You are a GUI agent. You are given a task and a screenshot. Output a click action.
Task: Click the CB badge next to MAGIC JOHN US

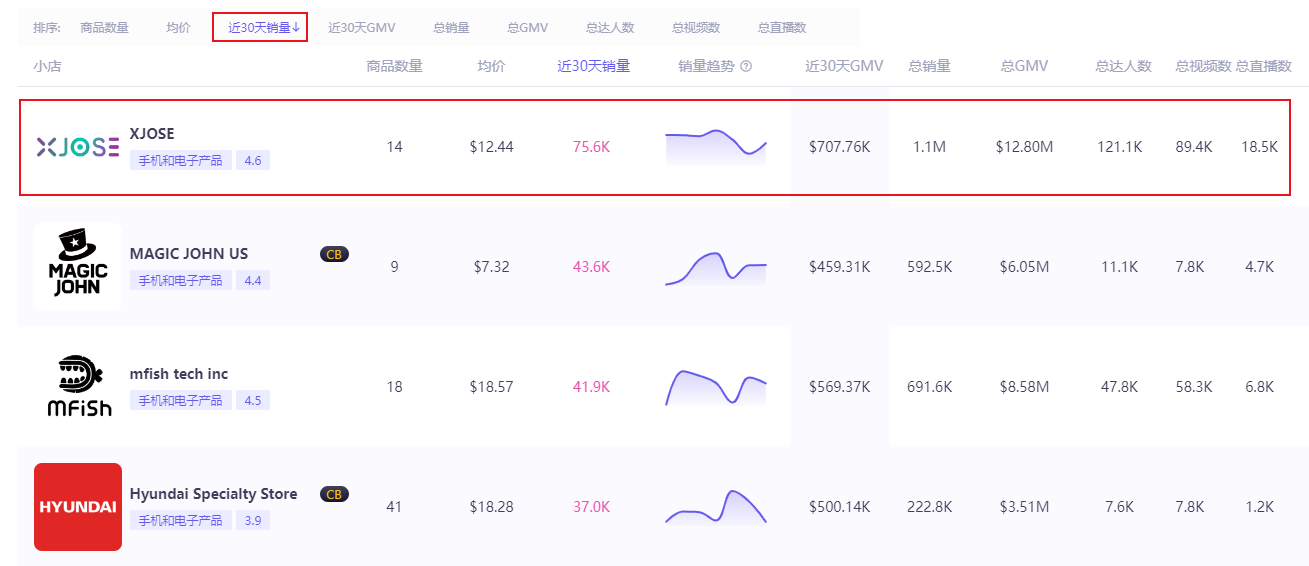pos(334,254)
